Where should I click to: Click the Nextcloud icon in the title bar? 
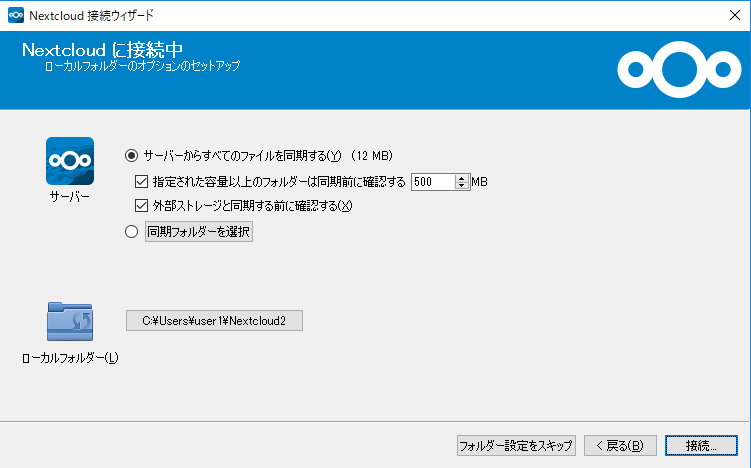[16, 15]
